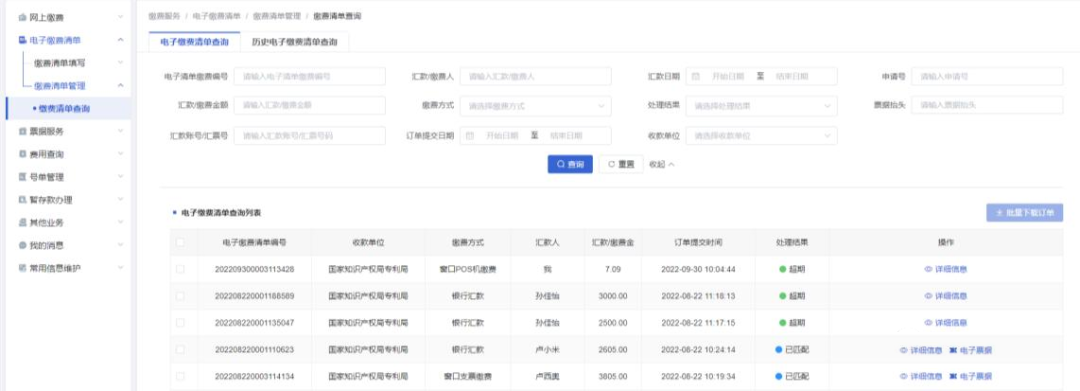
Task: Click the 批量下载订单 button
Action: point(1024,213)
